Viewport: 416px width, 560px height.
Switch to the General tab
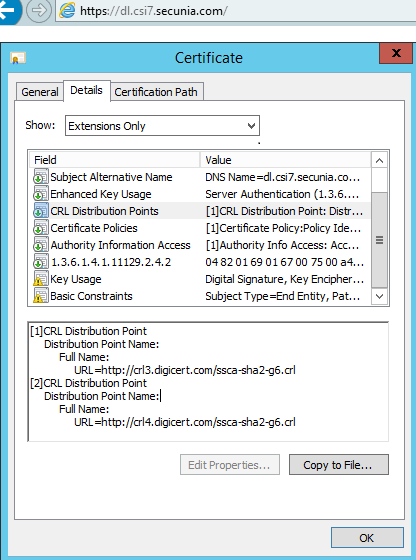40,92
